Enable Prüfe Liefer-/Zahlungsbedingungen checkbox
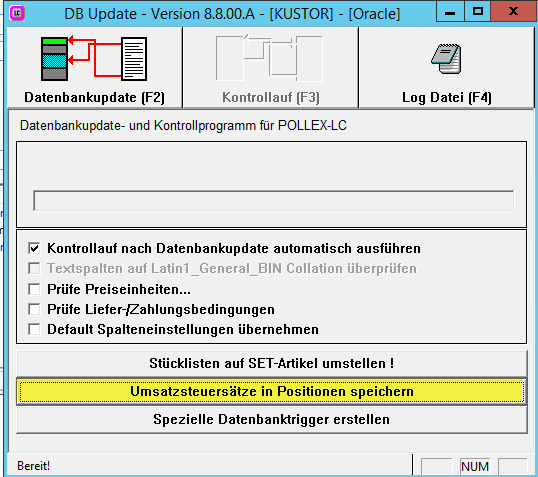This screenshot has width=538, height=477. tap(34, 309)
